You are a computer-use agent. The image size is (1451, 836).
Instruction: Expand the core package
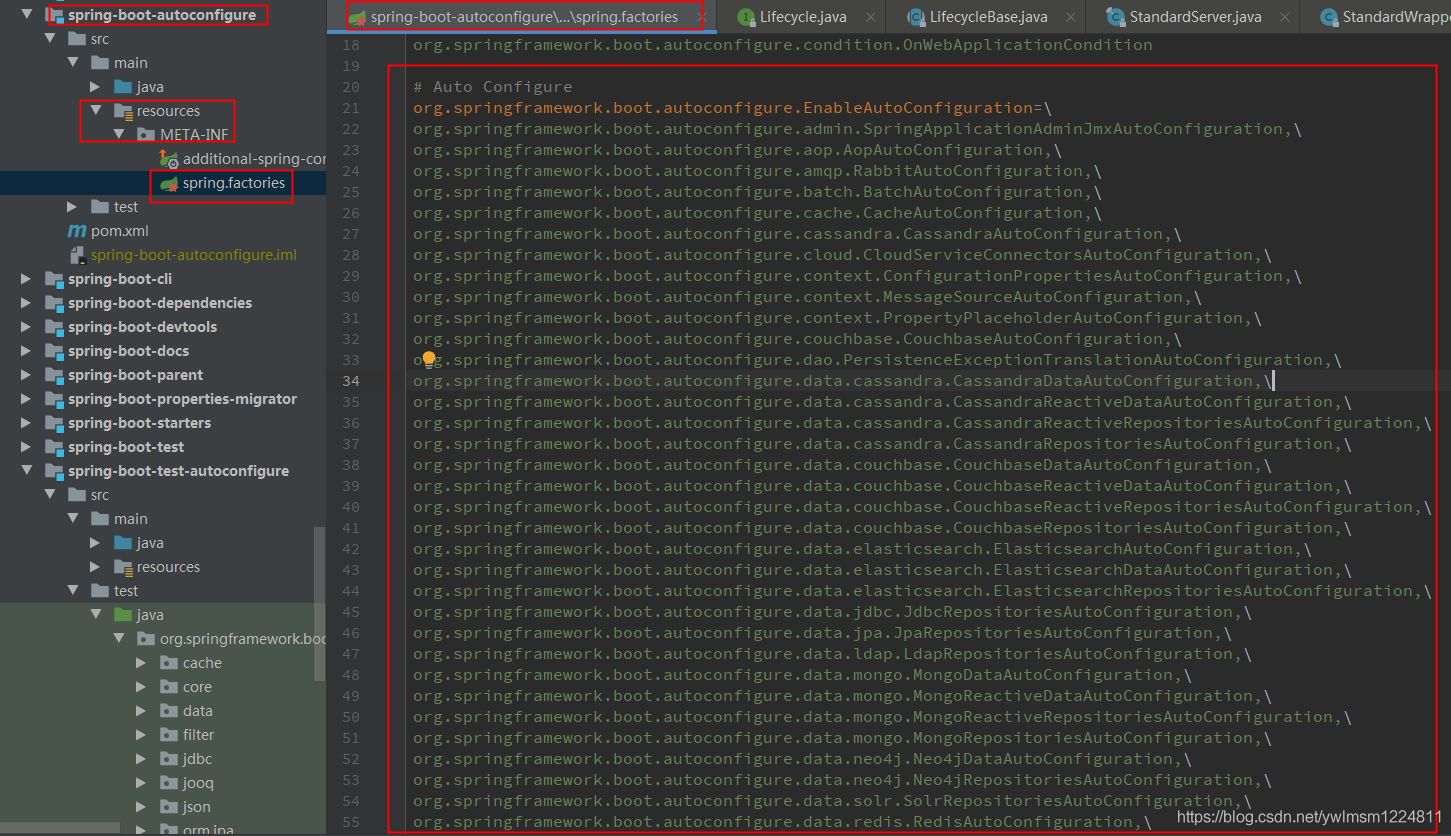coord(142,687)
